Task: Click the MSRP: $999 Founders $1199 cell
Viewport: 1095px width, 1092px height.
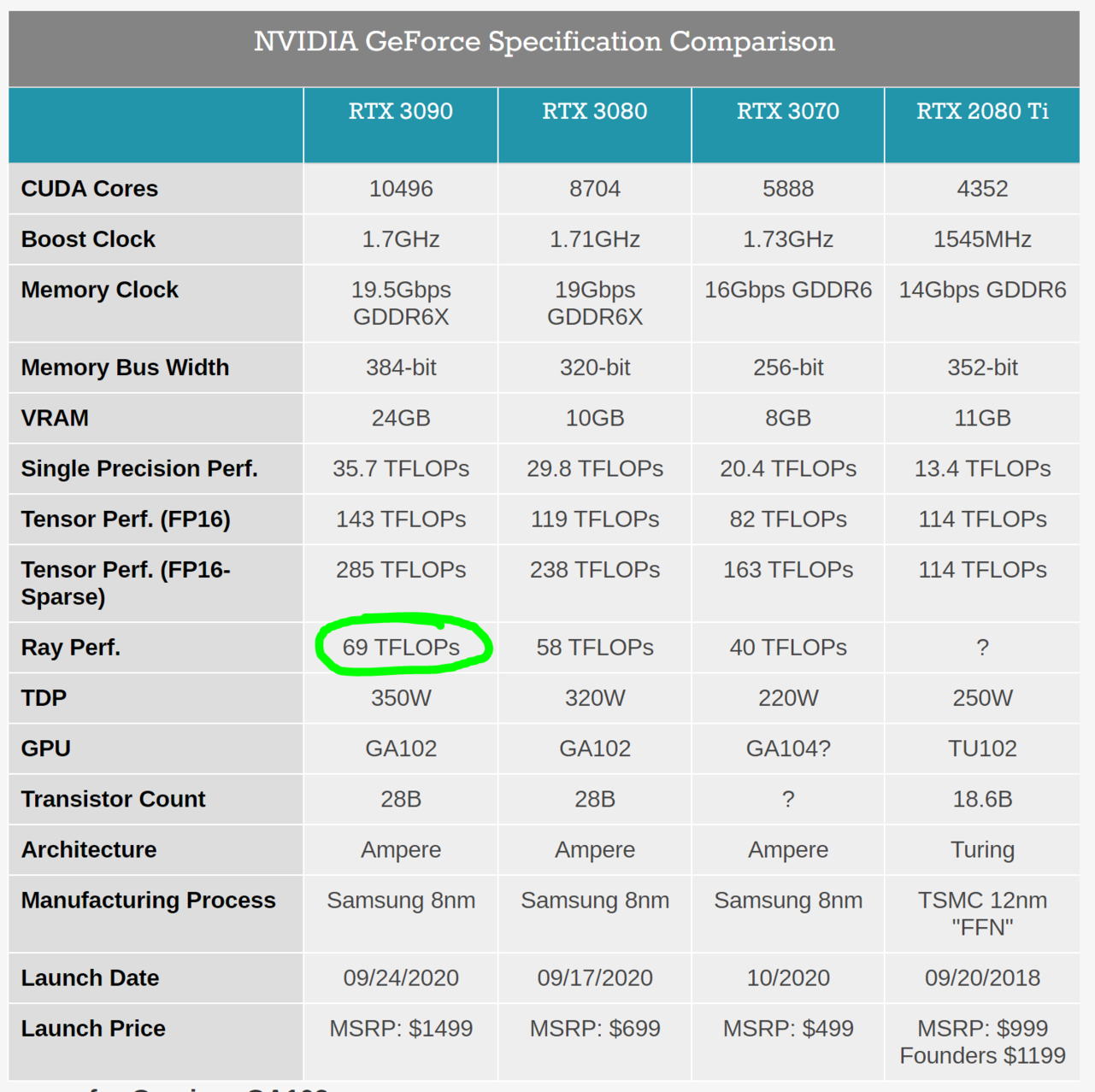Action: (x=982, y=1042)
